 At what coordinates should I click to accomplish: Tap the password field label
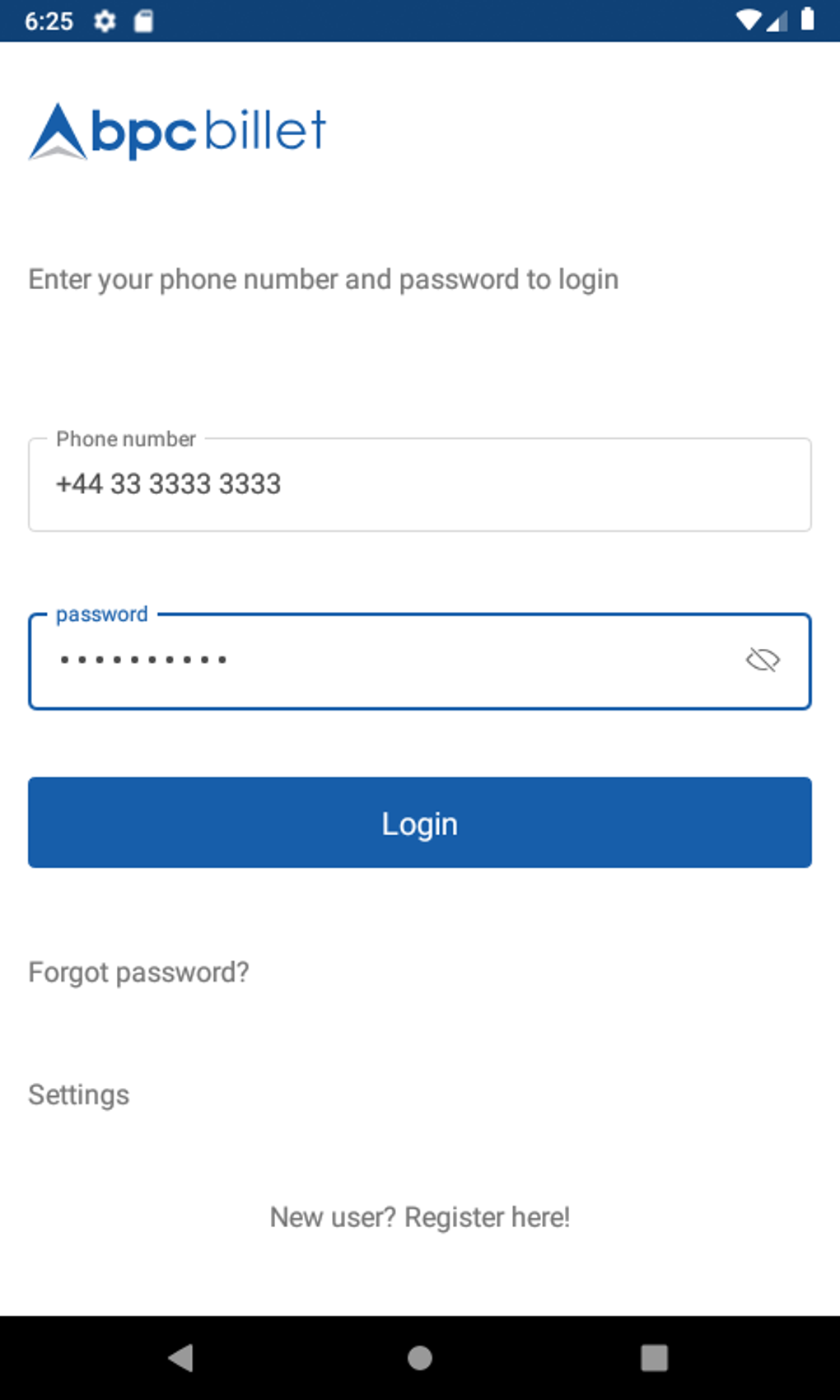[102, 614]
